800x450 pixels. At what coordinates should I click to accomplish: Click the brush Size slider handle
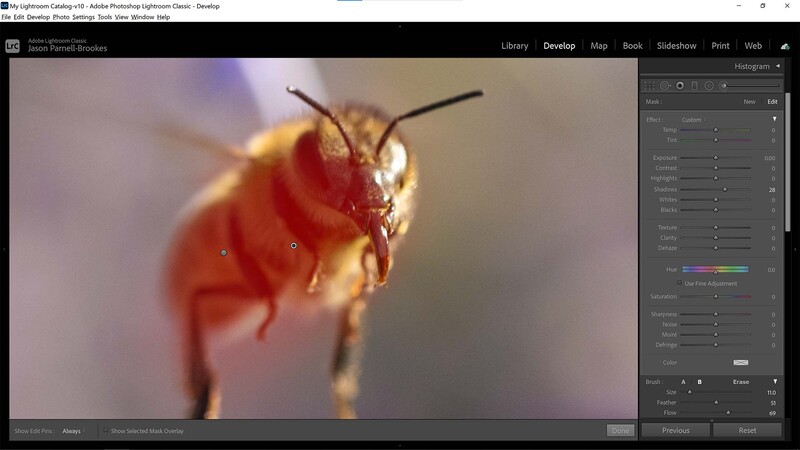[689, 392]
